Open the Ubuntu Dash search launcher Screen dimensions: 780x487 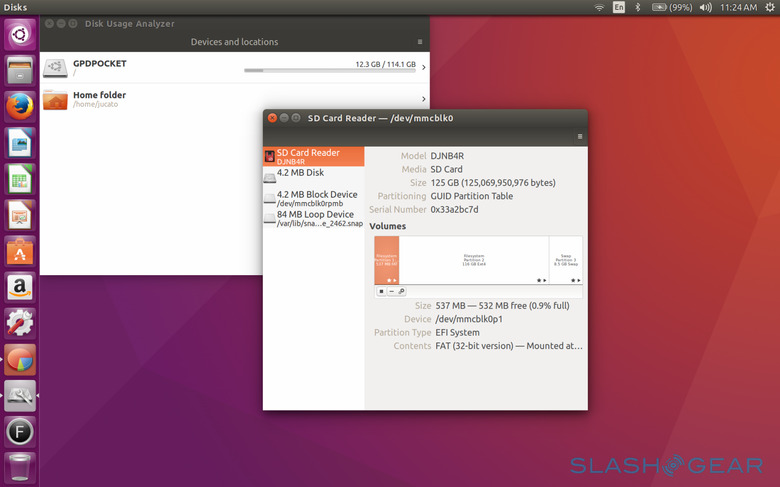(20, 34)
